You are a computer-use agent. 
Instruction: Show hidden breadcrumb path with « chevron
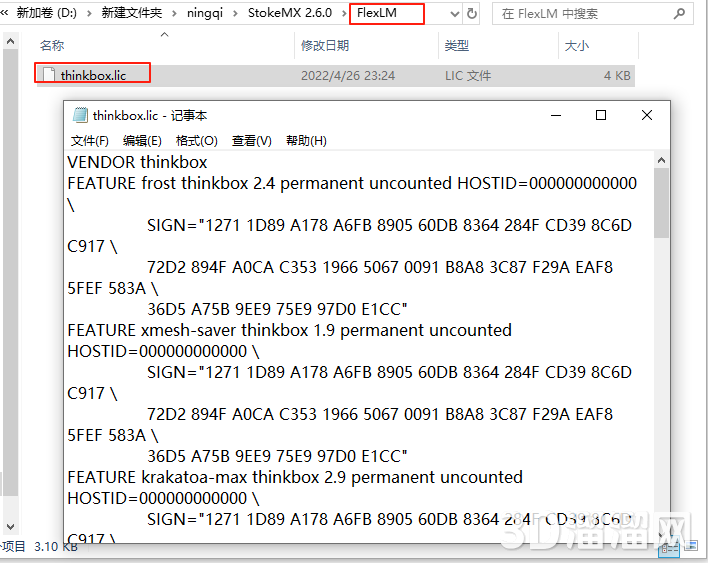(x=5, y=13)
